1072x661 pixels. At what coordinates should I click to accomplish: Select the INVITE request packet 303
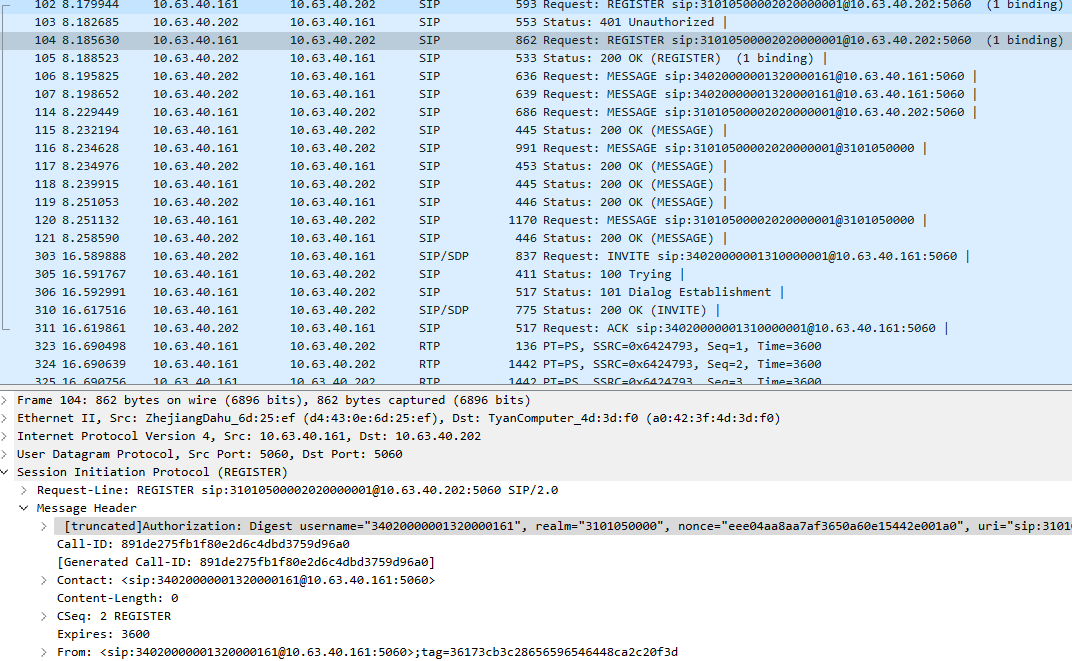(400, 255)
